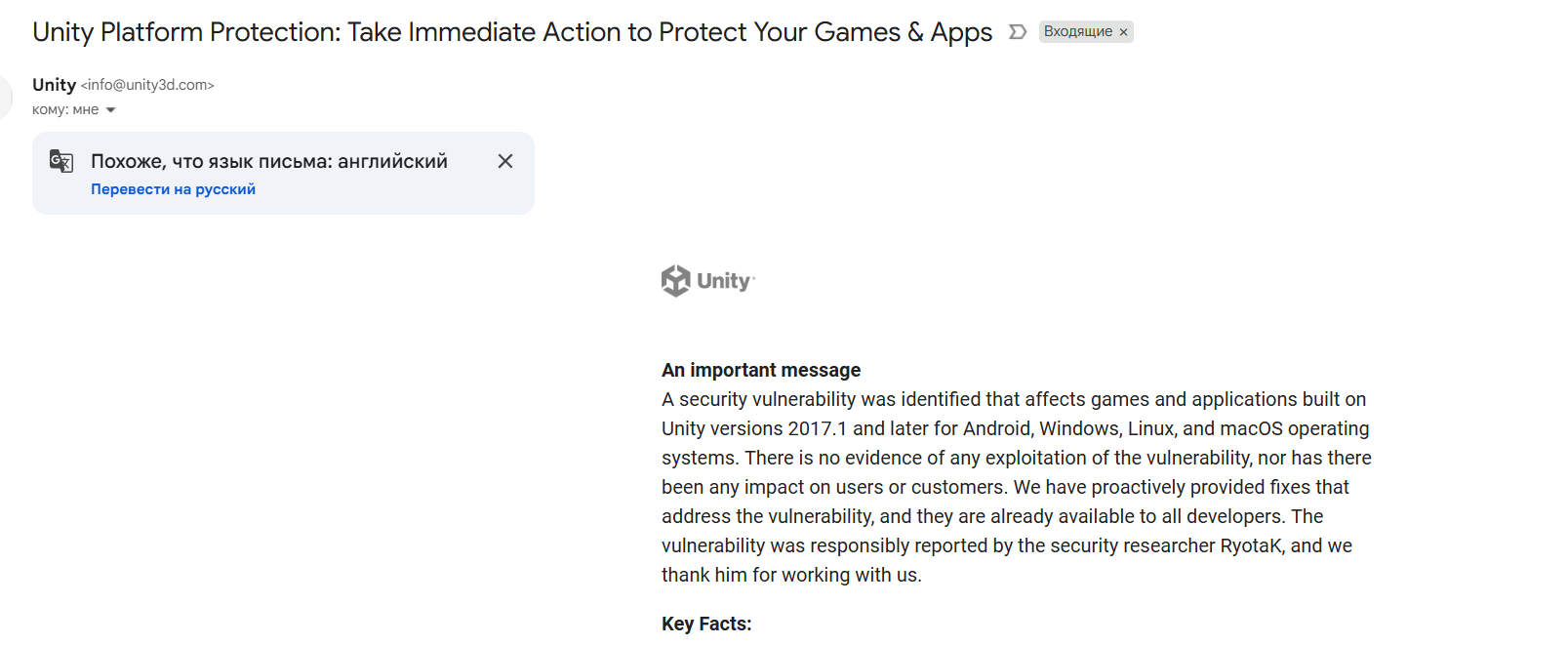
Task: Click 'Unity versions 2017.1' text in body
Action: click(x=754, y=428)
